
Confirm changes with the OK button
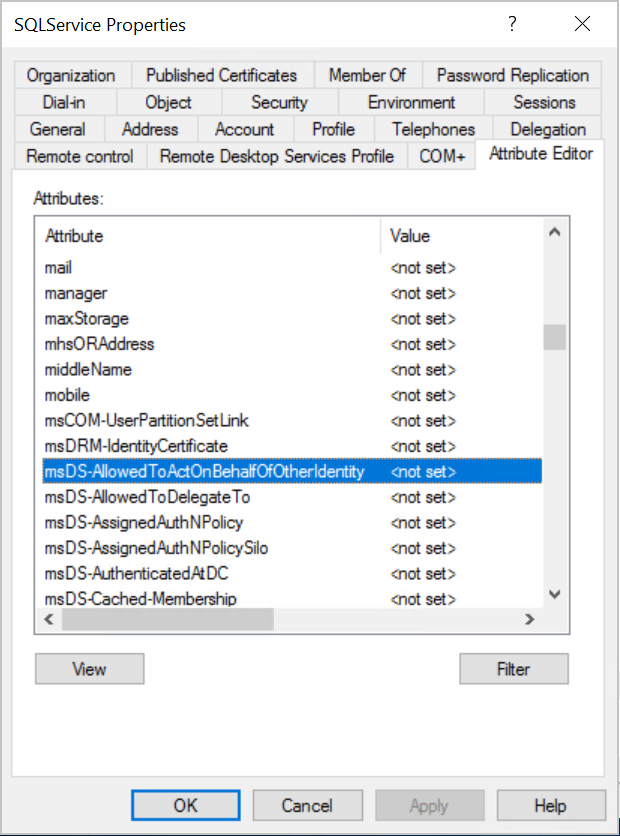pos(185,804)
